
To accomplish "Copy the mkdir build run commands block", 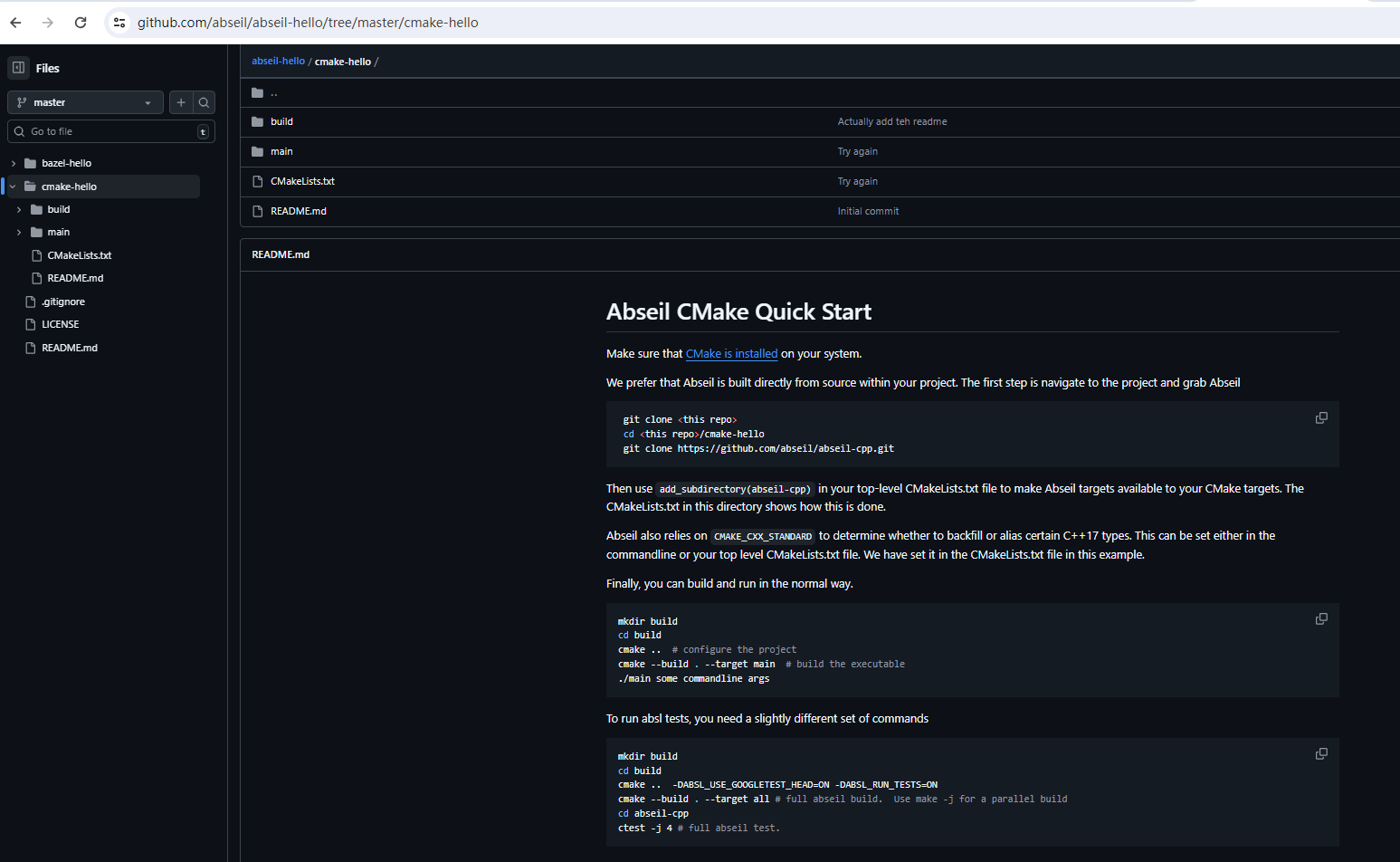I will coord(1321,619).
